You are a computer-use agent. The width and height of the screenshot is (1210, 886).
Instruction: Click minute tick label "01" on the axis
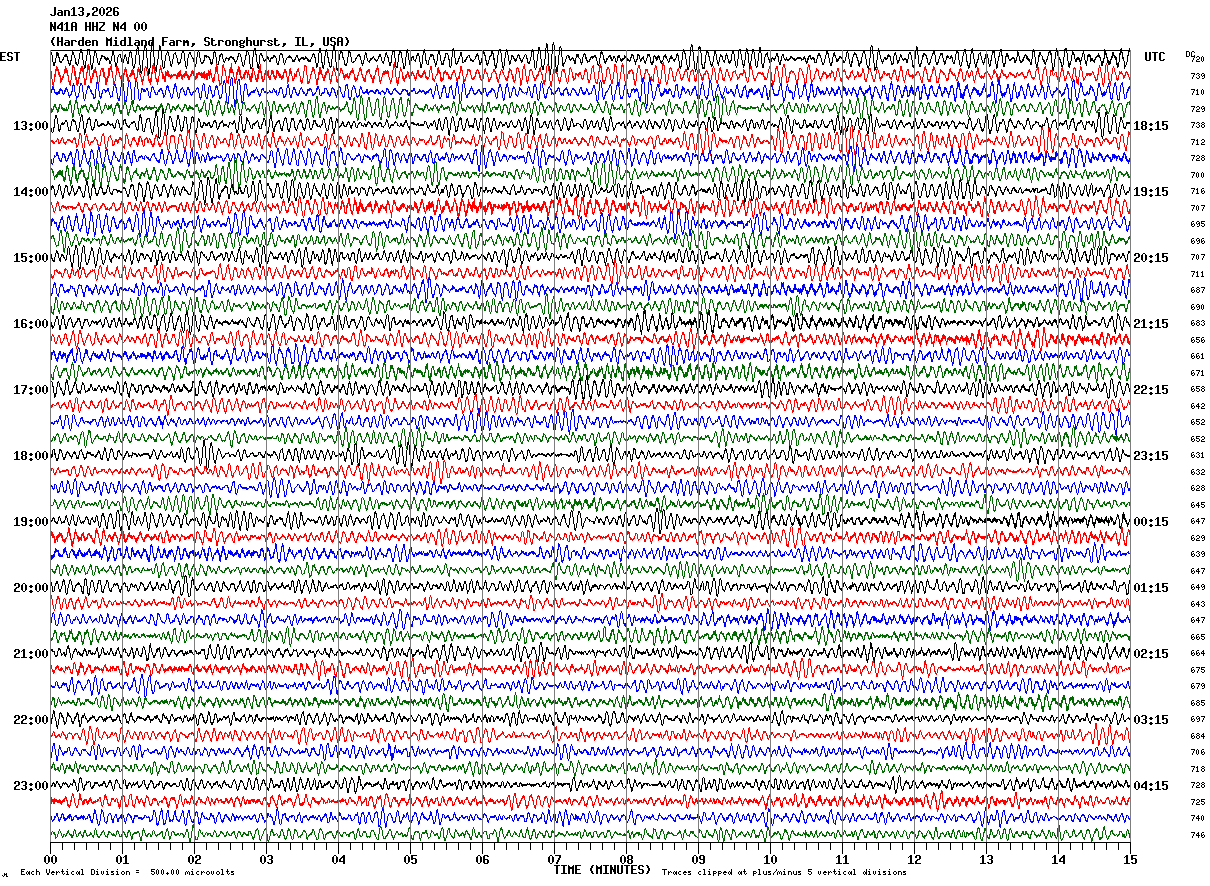pyautogui.click(x=122, y=859)
